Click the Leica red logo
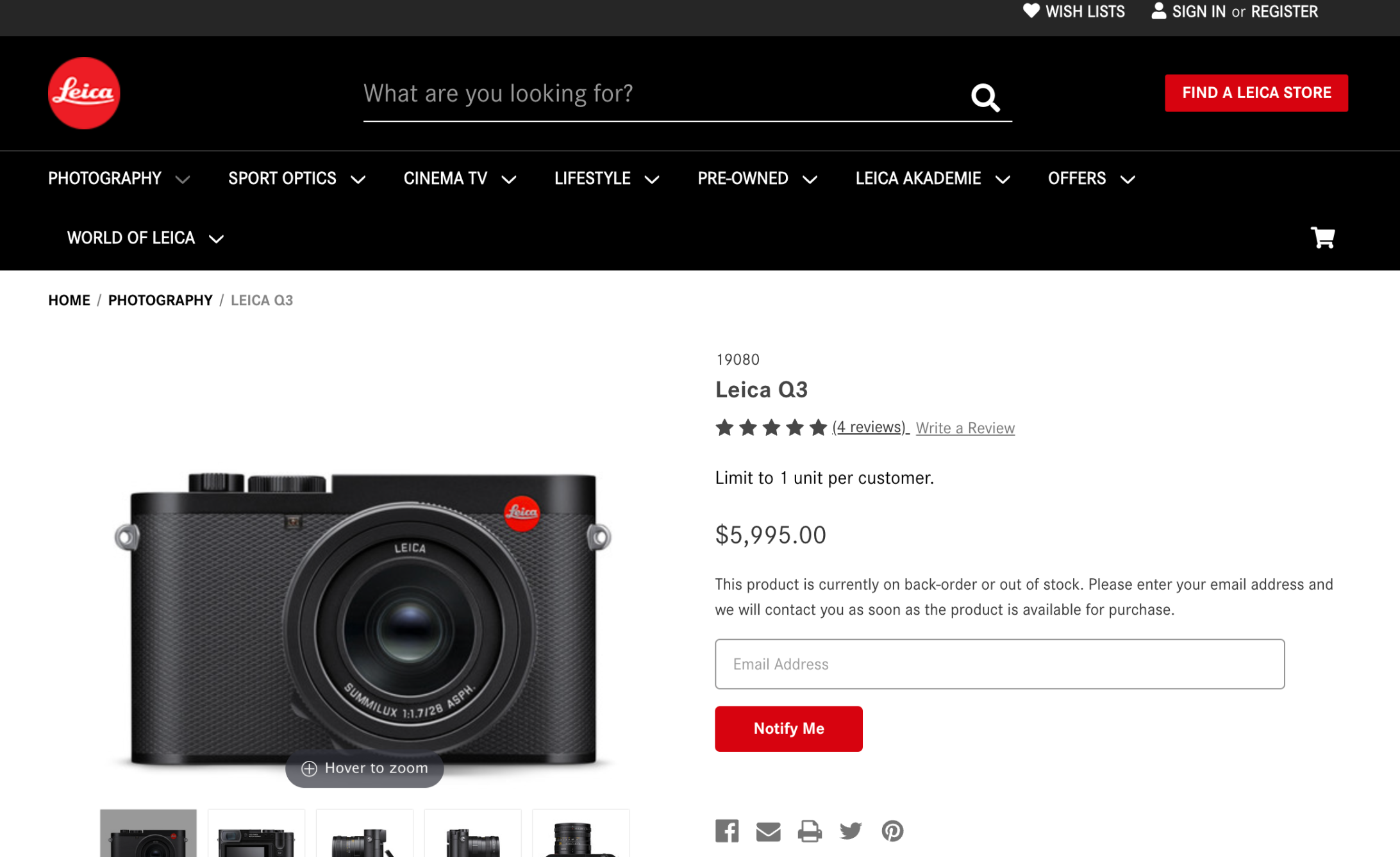This screenshot has width=1400, height=857. 84,93
